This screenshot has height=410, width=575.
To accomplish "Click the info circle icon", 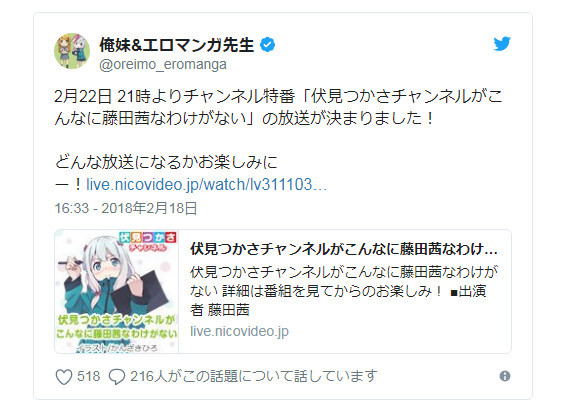I will click(505, 376).
